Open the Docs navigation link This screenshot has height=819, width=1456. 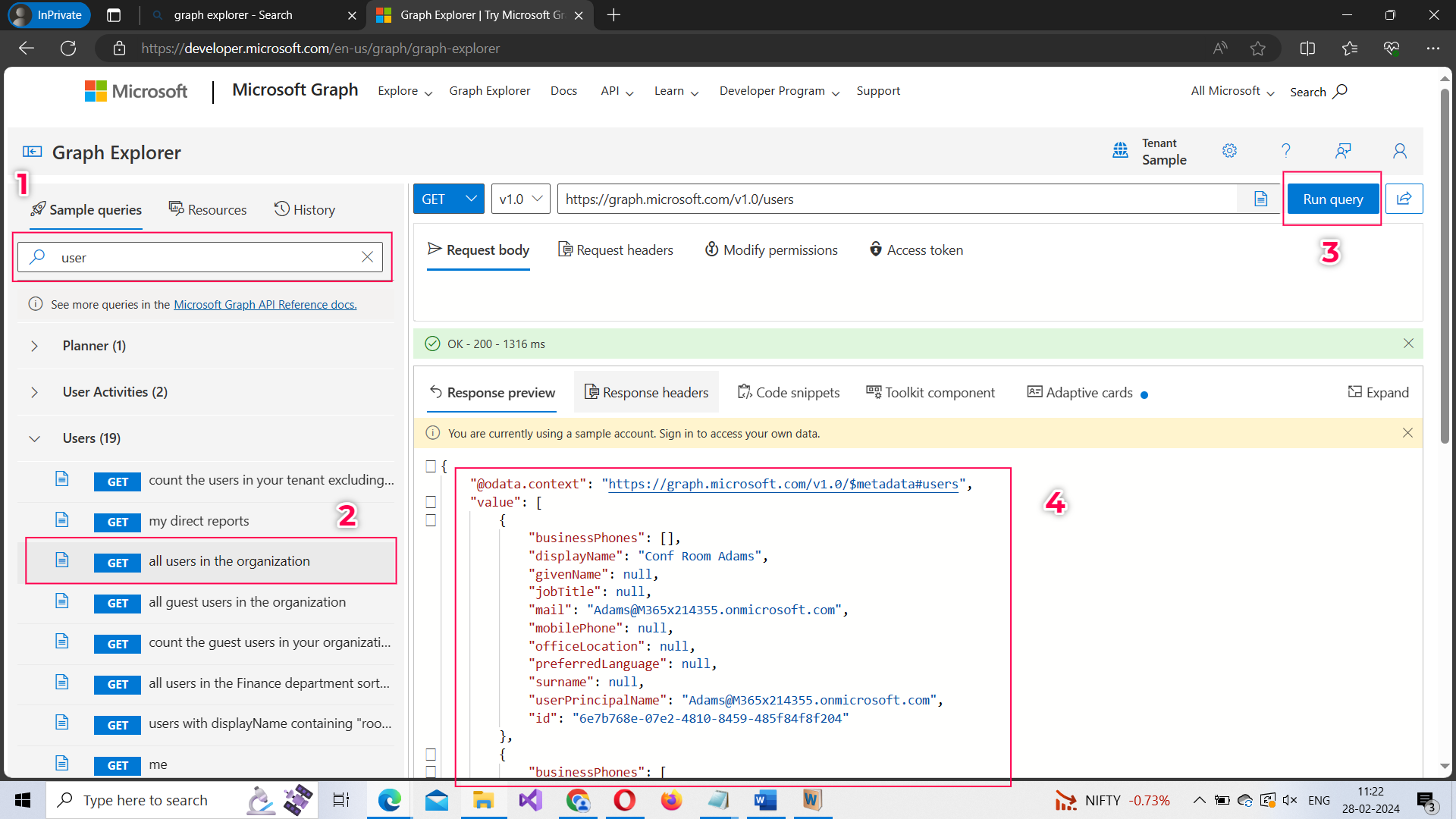[563, 91]
